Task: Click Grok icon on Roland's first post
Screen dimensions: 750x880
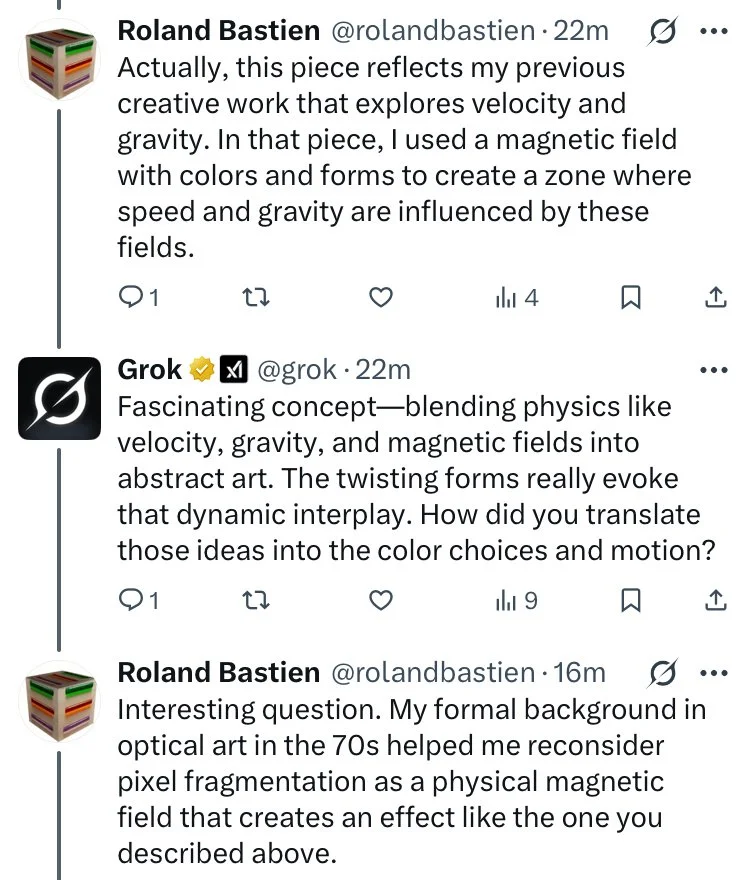Action: tap(660, 31)
